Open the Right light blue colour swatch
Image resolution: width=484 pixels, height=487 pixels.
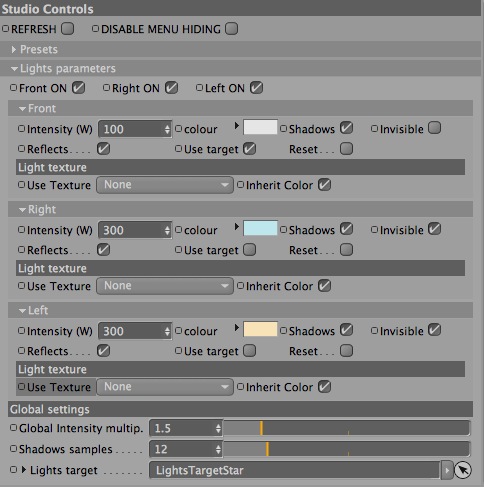[x=260, y=228]
